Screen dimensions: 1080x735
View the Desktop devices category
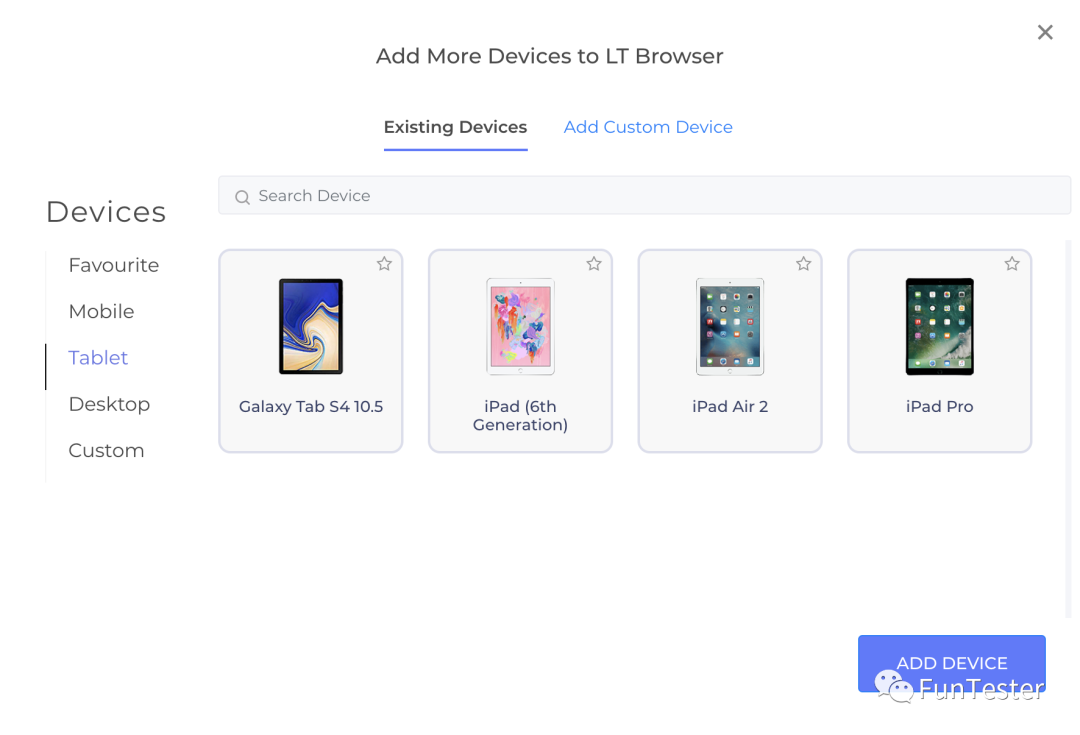[109, 404]
